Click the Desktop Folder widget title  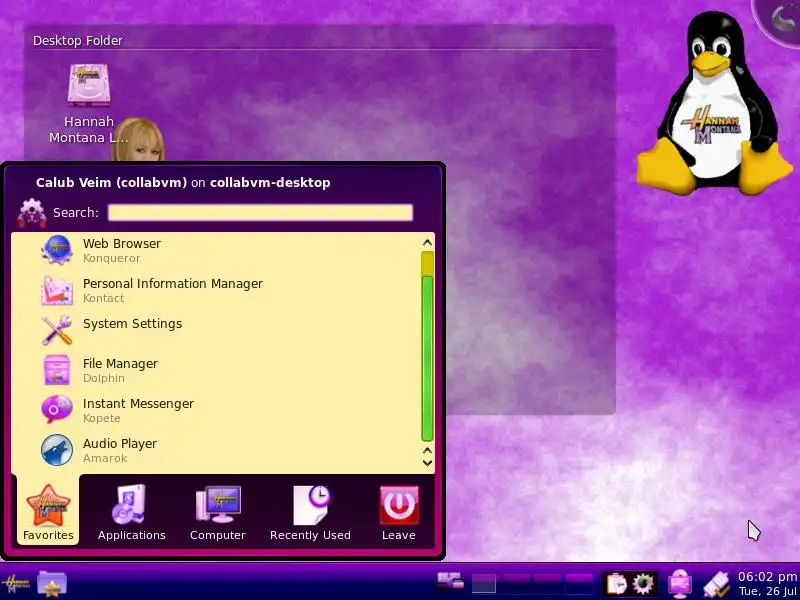tap(78, 40)
